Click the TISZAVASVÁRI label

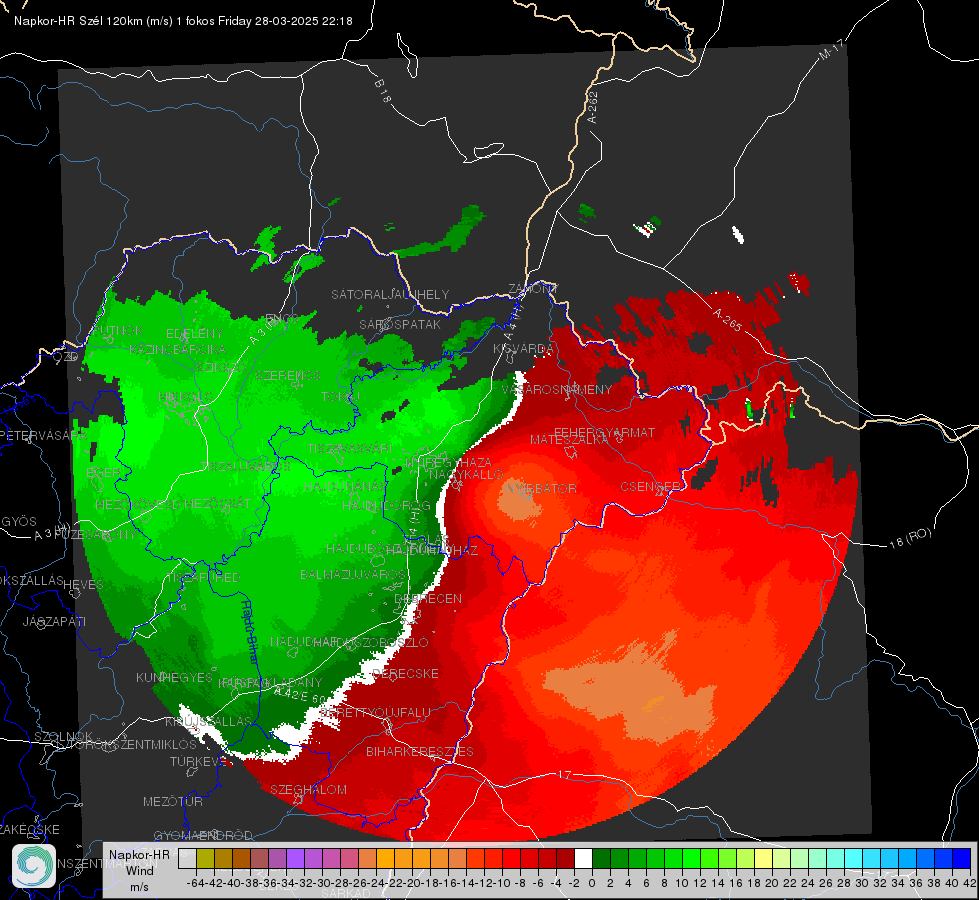pyautogui.click(x=349, y=448)
